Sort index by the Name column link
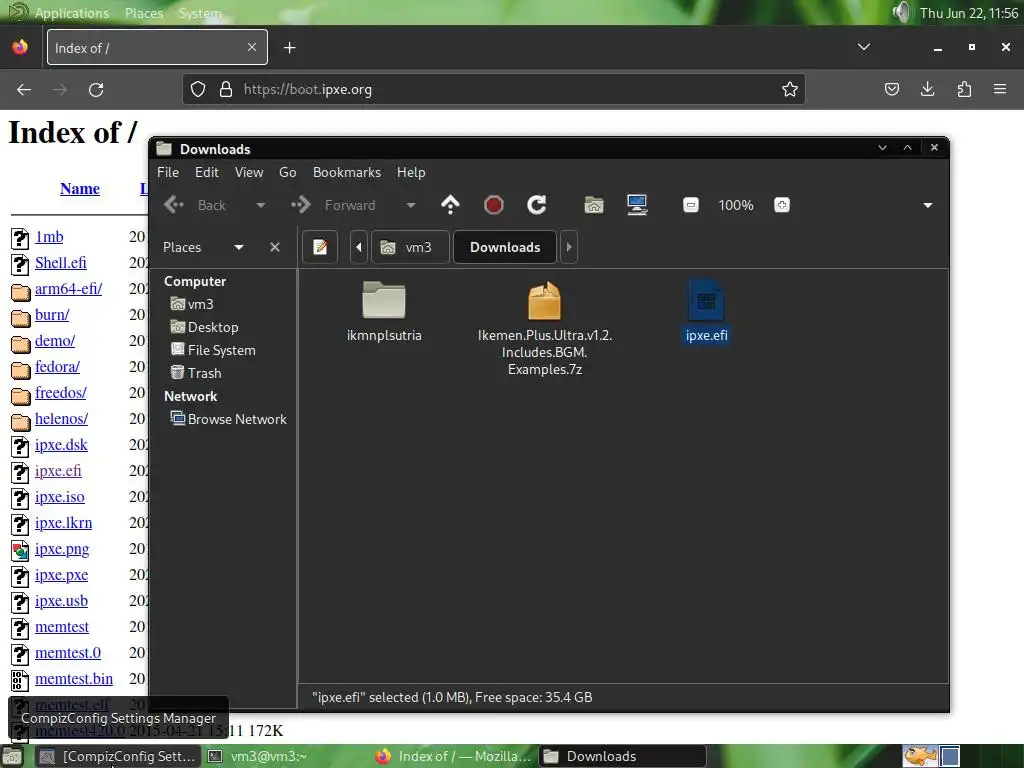This screenshot has height=768, width=1024. tap(80, 189)
